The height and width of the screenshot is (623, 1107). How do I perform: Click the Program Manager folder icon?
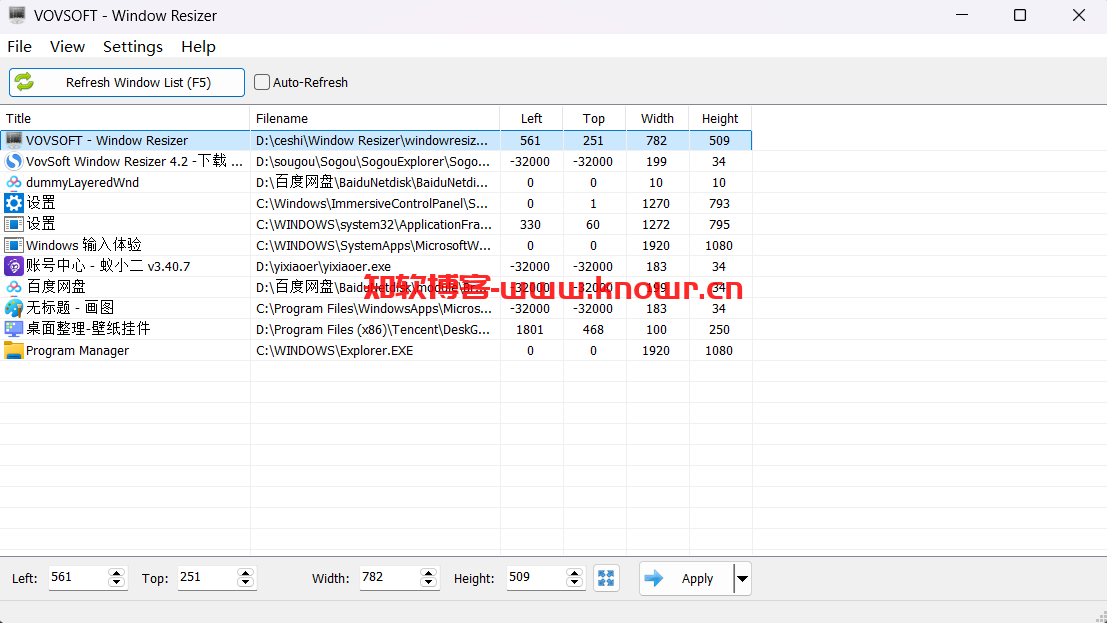coord(13,350)
